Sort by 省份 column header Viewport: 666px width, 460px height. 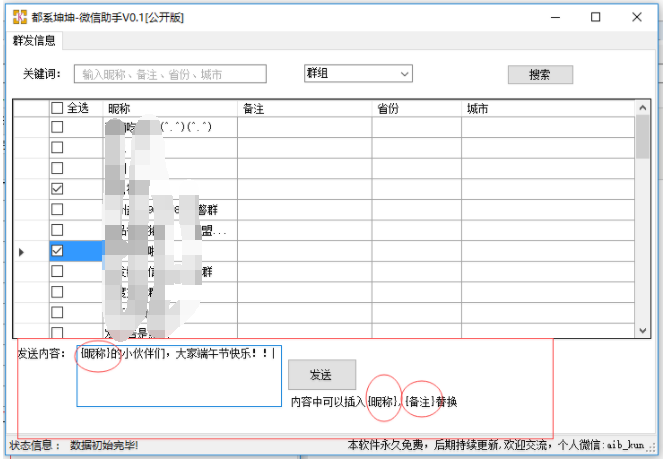(x=417, y=108)
